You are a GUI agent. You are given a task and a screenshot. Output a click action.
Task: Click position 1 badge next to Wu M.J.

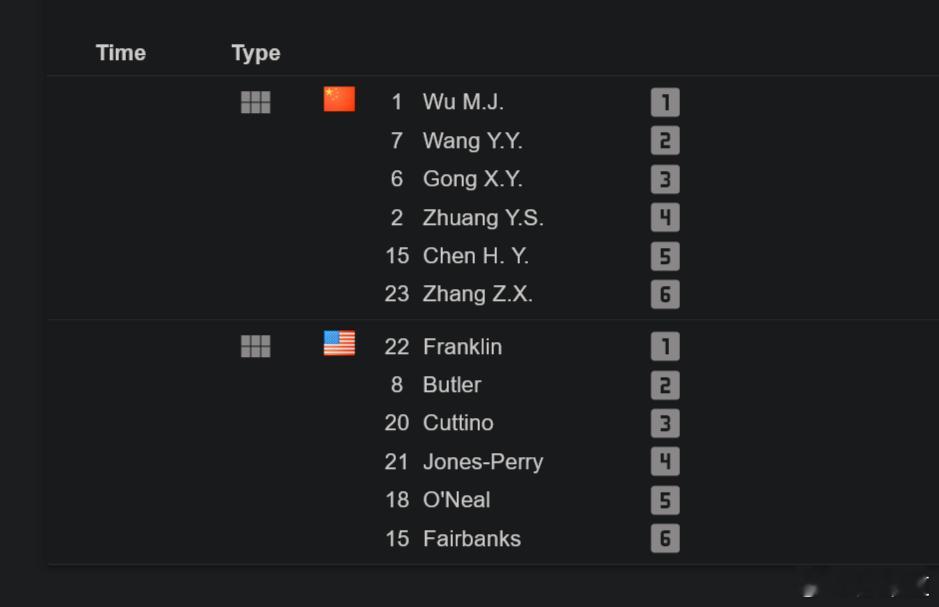665,102
